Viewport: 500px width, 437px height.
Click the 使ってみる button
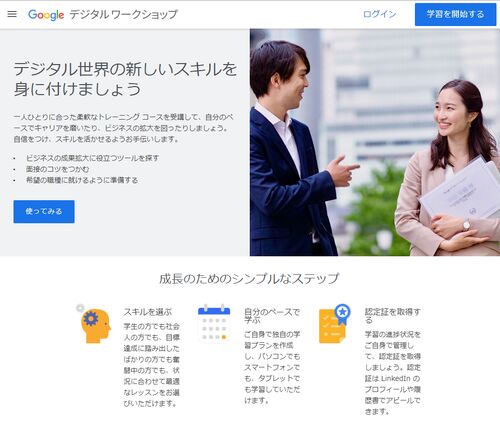pos(44,211)
